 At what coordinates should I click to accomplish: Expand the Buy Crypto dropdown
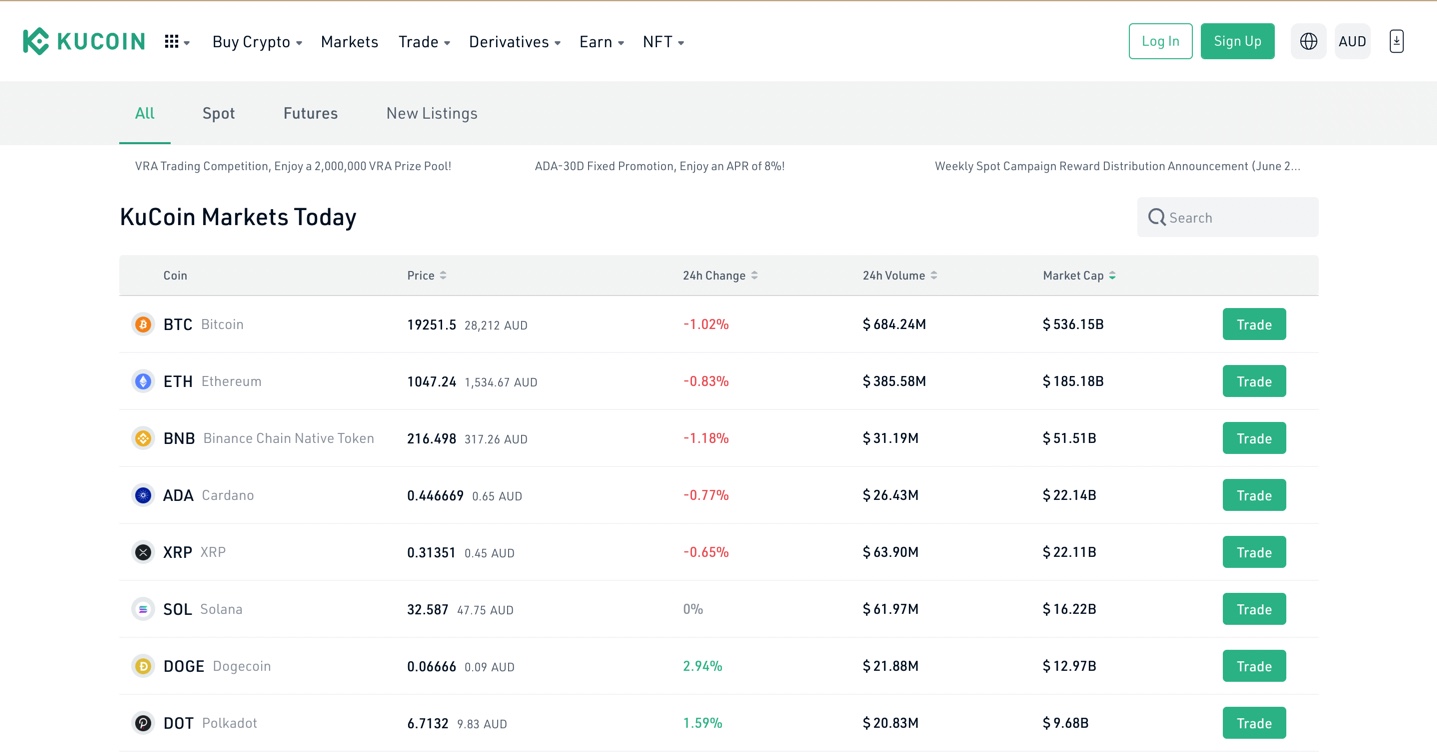[x=257, y=42]
